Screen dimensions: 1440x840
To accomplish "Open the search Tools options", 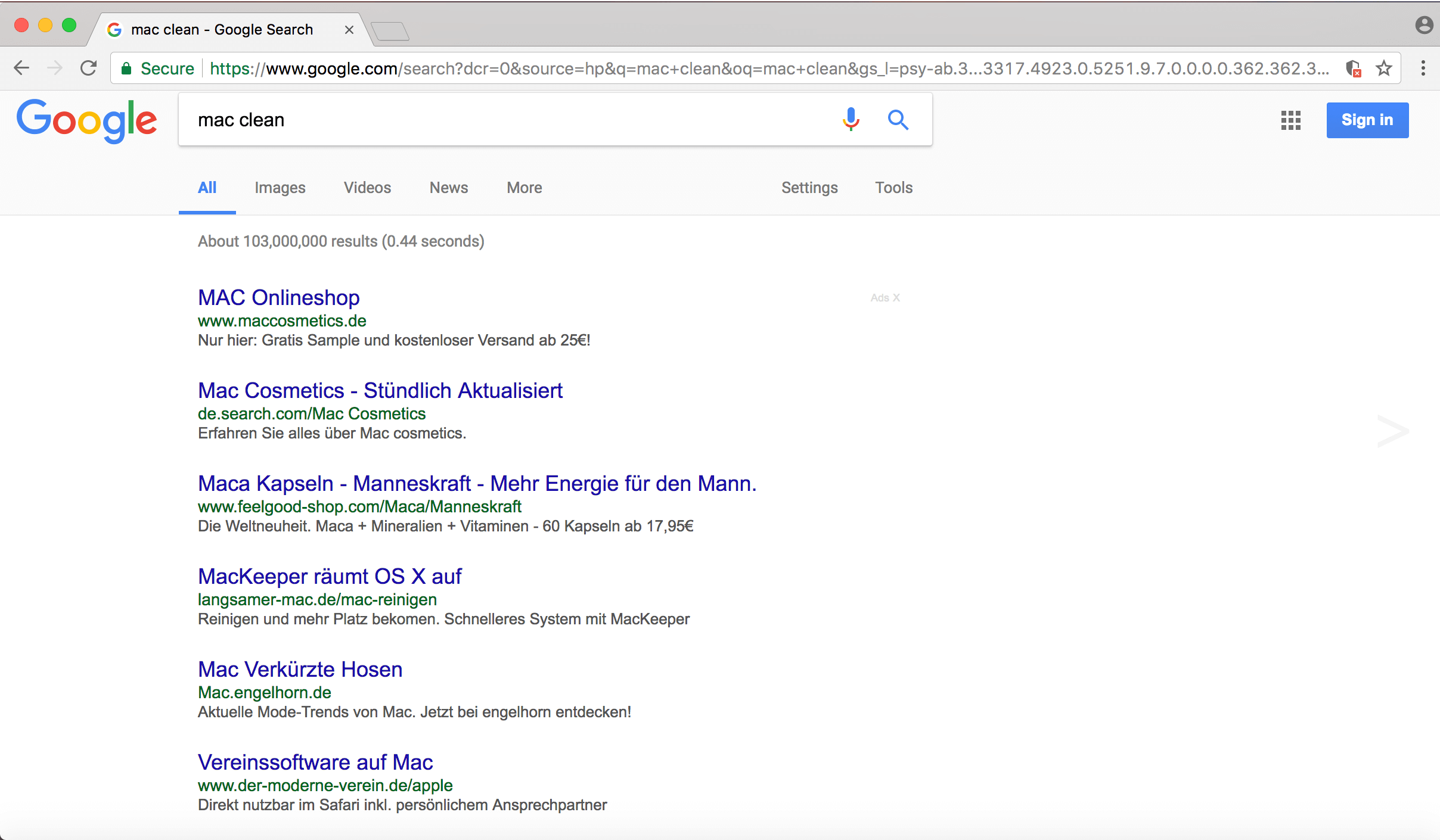I will [894, 188].
